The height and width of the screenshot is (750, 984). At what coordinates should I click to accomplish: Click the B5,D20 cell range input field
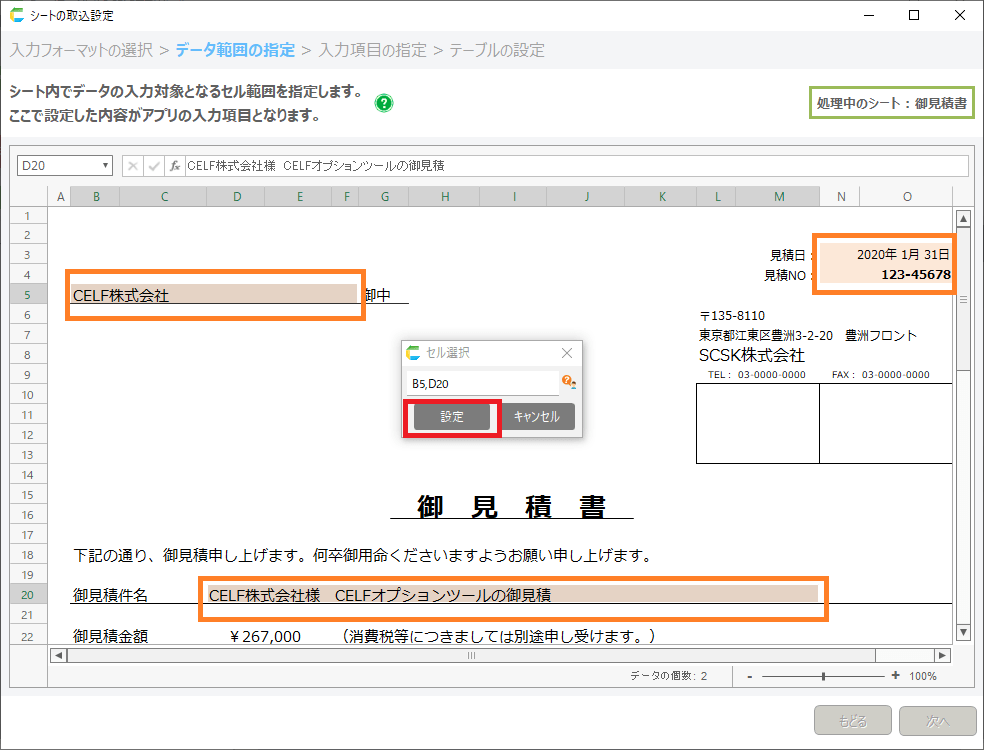[482, 383]
